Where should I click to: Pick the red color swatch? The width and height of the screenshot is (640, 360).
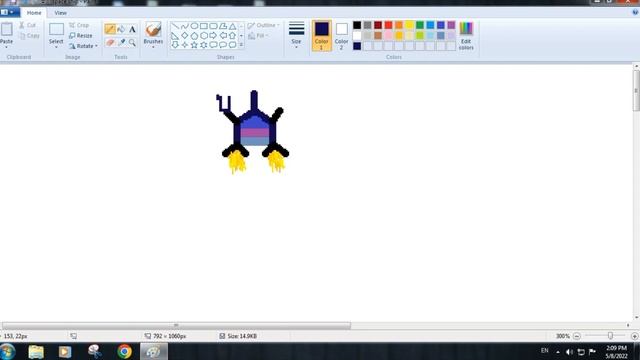pos(388,25)
